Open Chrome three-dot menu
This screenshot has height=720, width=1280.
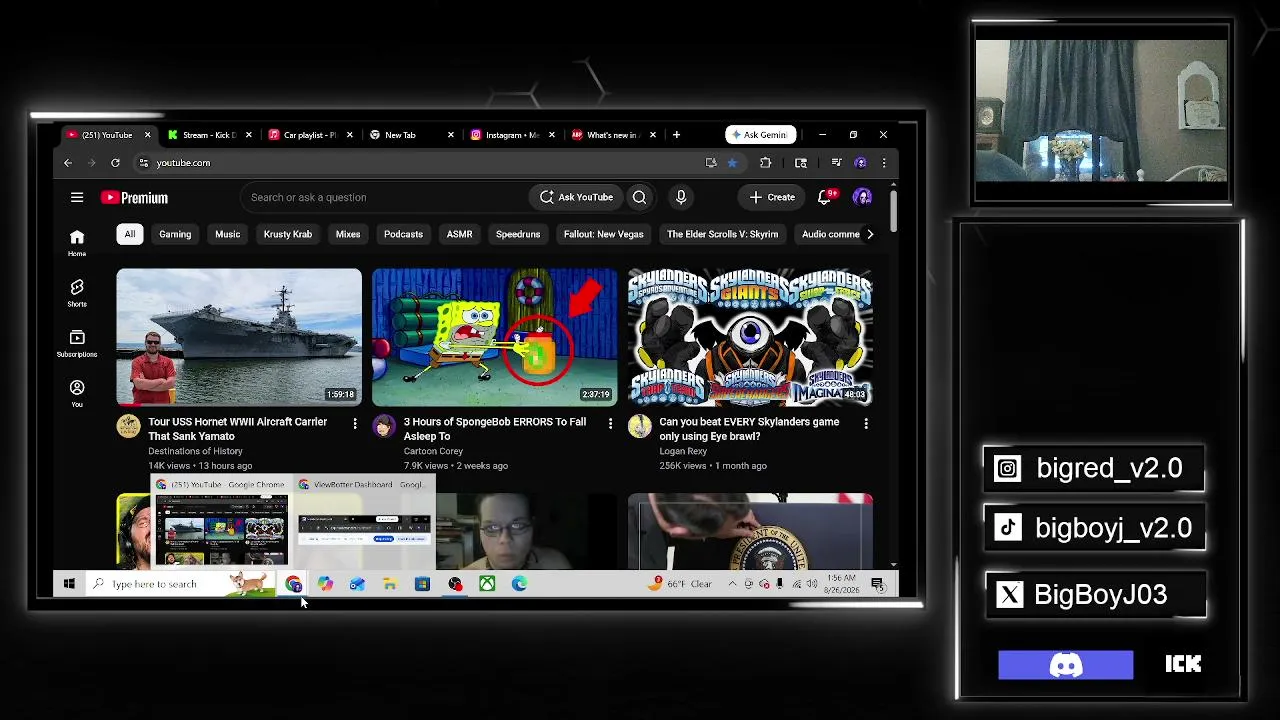tap(883, 163)
